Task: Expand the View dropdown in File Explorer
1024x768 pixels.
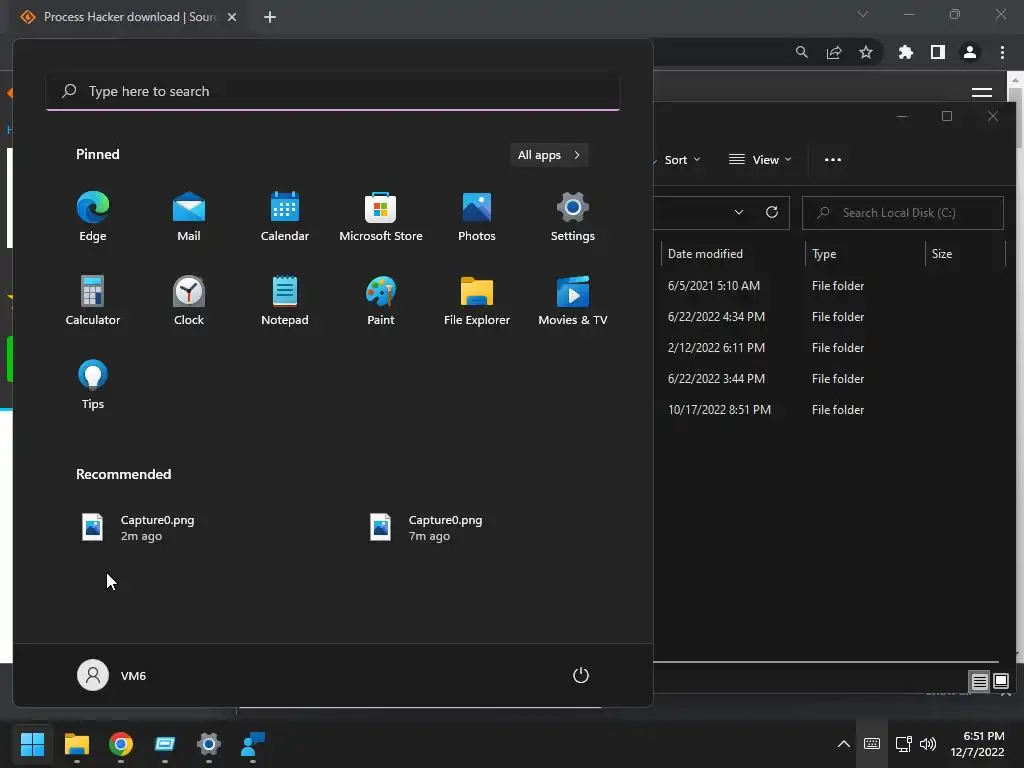Action: (x=760, y=160)
